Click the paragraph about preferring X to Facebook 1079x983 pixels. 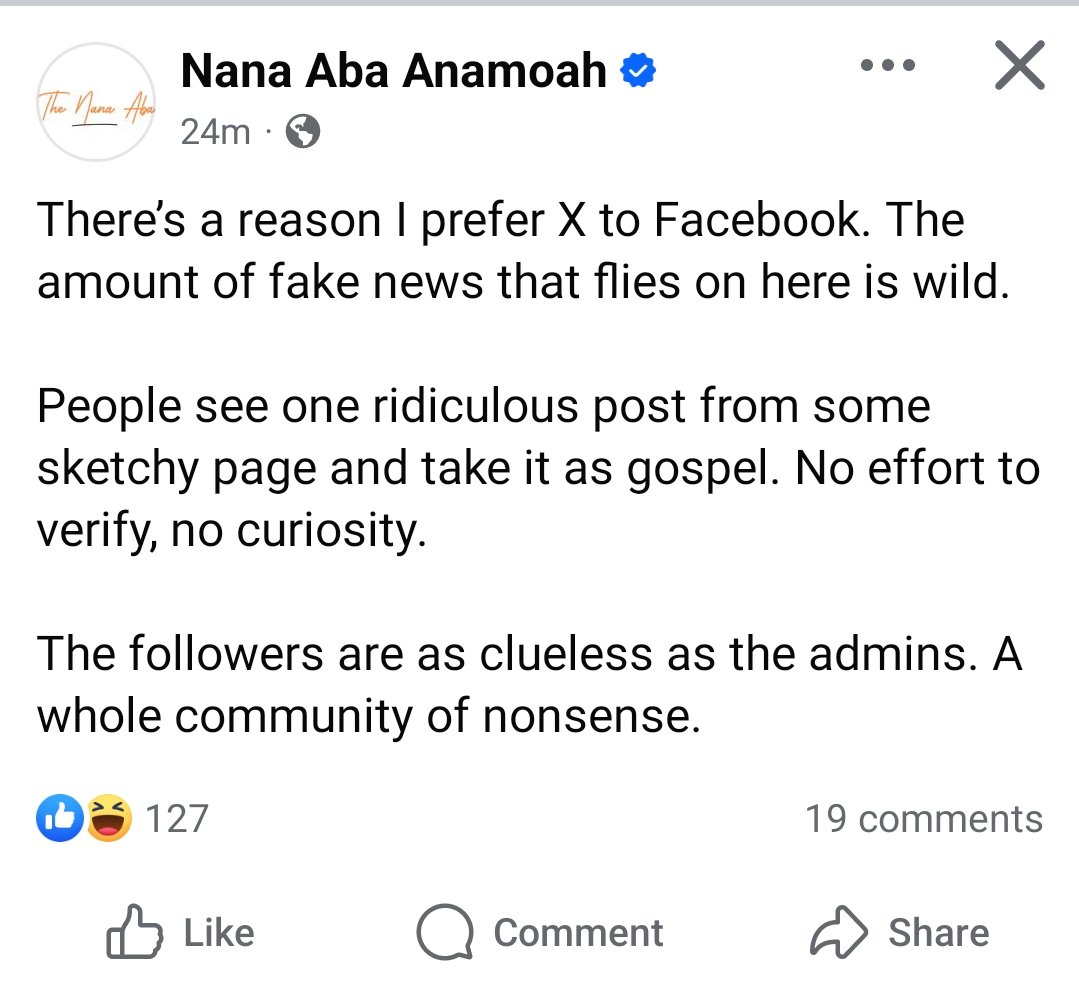pyautogui.click(x=500, y=251)
